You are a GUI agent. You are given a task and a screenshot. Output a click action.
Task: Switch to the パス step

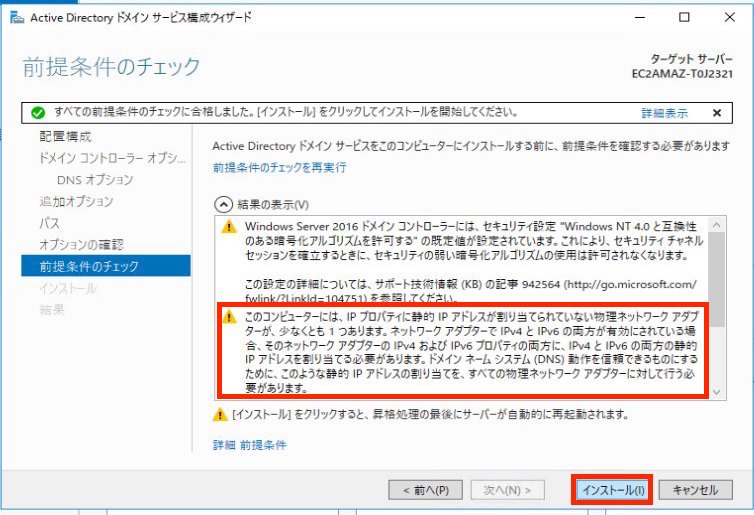click(50, 223)
